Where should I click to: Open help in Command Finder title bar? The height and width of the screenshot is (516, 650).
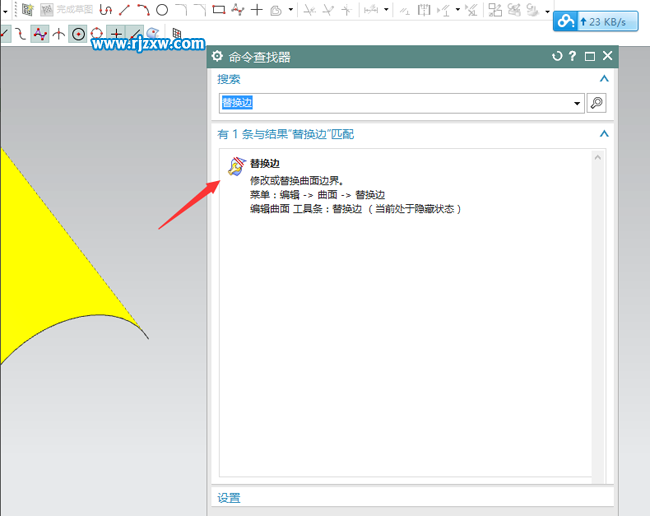pos(572,56)
